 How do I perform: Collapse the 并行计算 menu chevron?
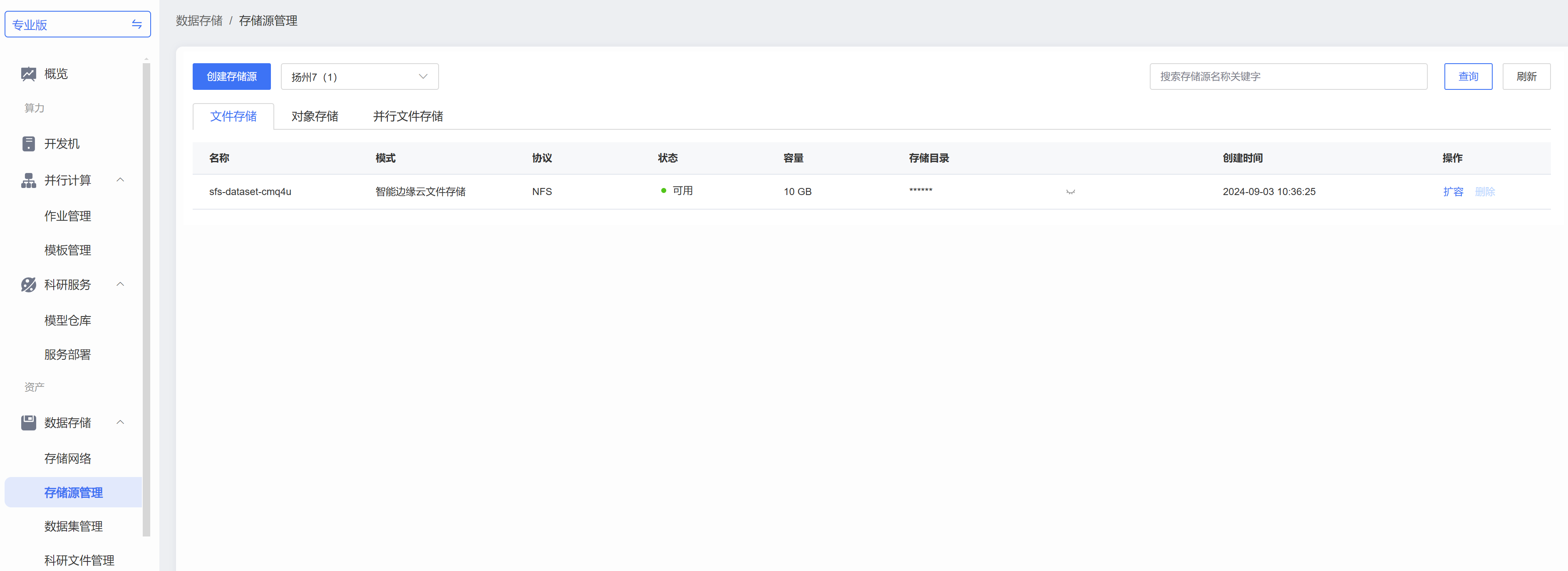tap(121, 180)
